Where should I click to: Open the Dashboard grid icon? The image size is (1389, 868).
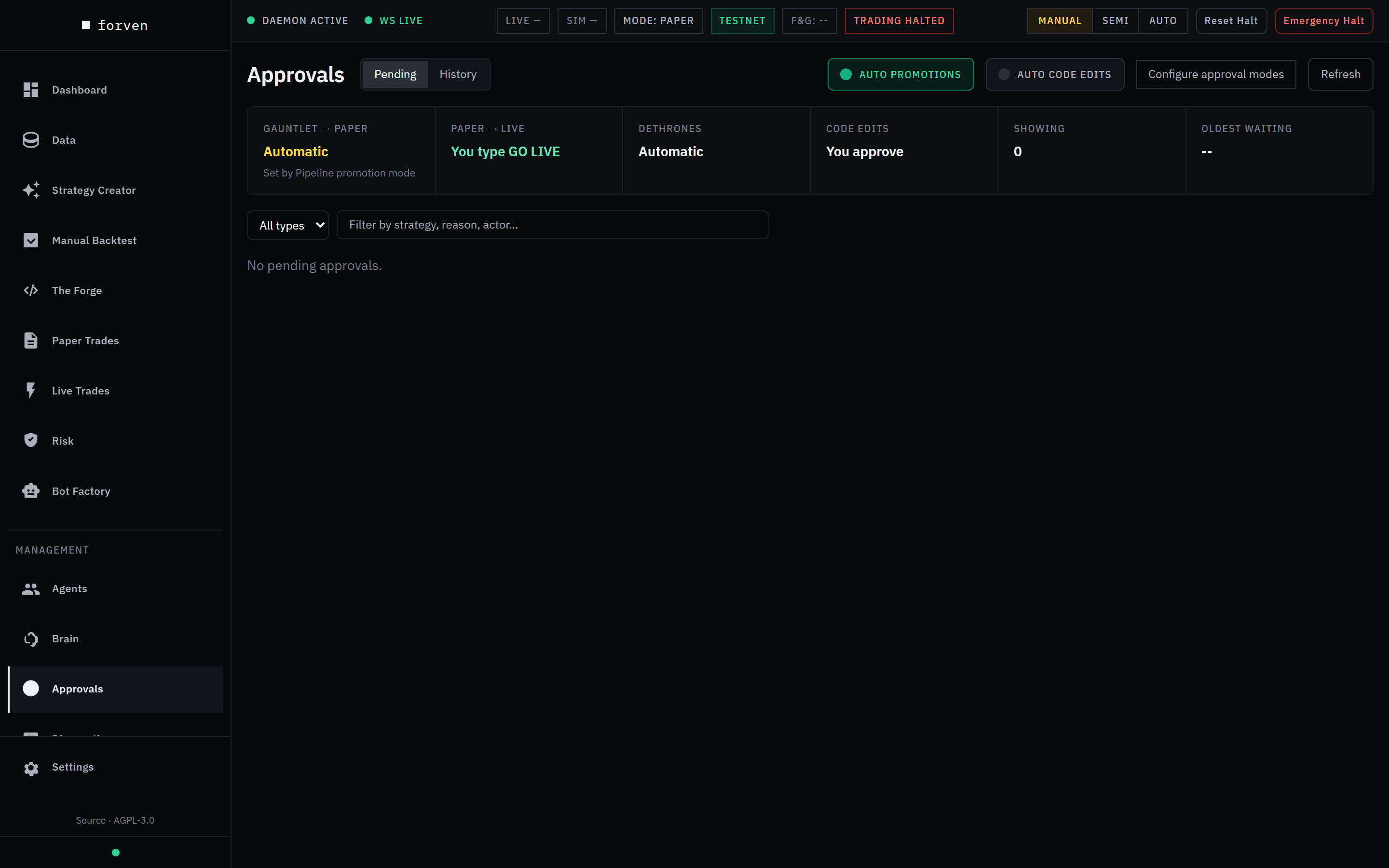(31, 90)
